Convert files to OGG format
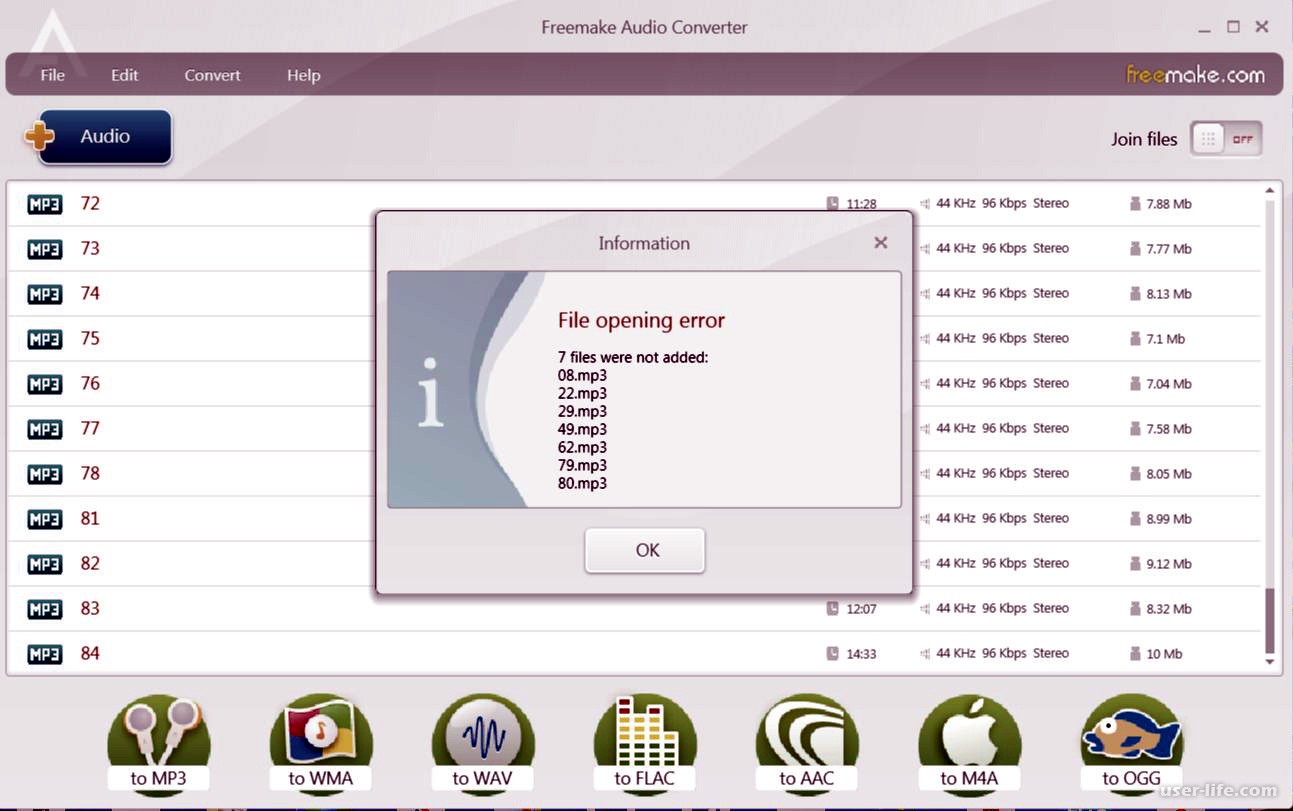 pyautogui.click(x=1131, y=743)
